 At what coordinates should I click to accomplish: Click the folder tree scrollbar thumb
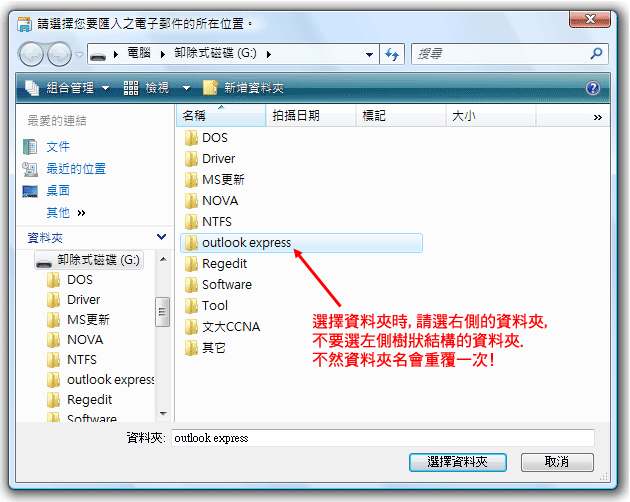coord(162,311)
